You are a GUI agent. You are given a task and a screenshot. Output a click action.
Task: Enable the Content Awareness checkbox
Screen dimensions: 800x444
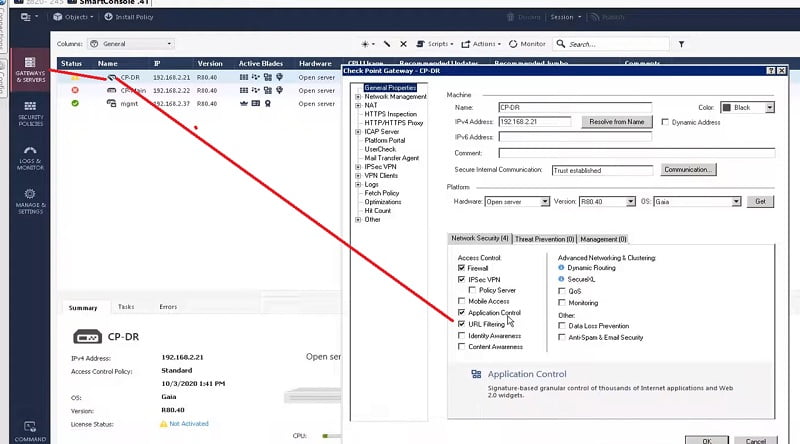pyautogui.click(x=461, y=347)
